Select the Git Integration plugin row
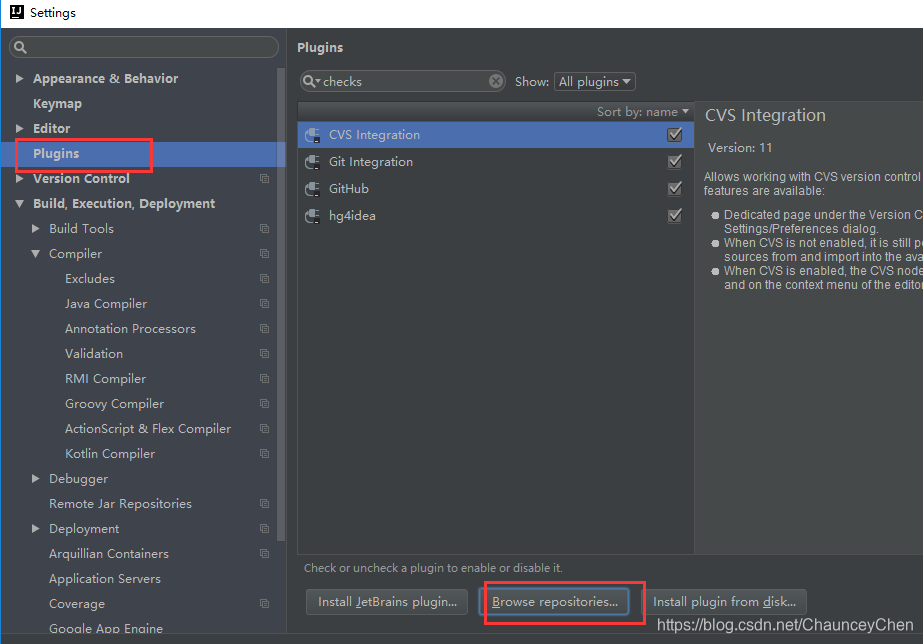Image resolution: width=923 pixels, height=644 pixels. tap(496, 162)
